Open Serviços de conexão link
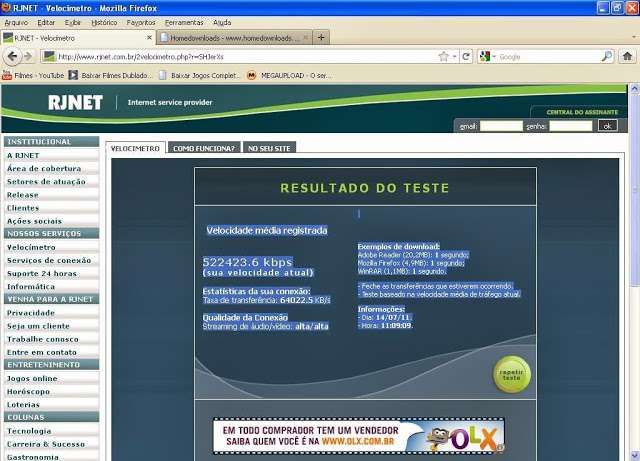This screenshot has width=640, height=461. pyautogui.click(x=49, y=260)
